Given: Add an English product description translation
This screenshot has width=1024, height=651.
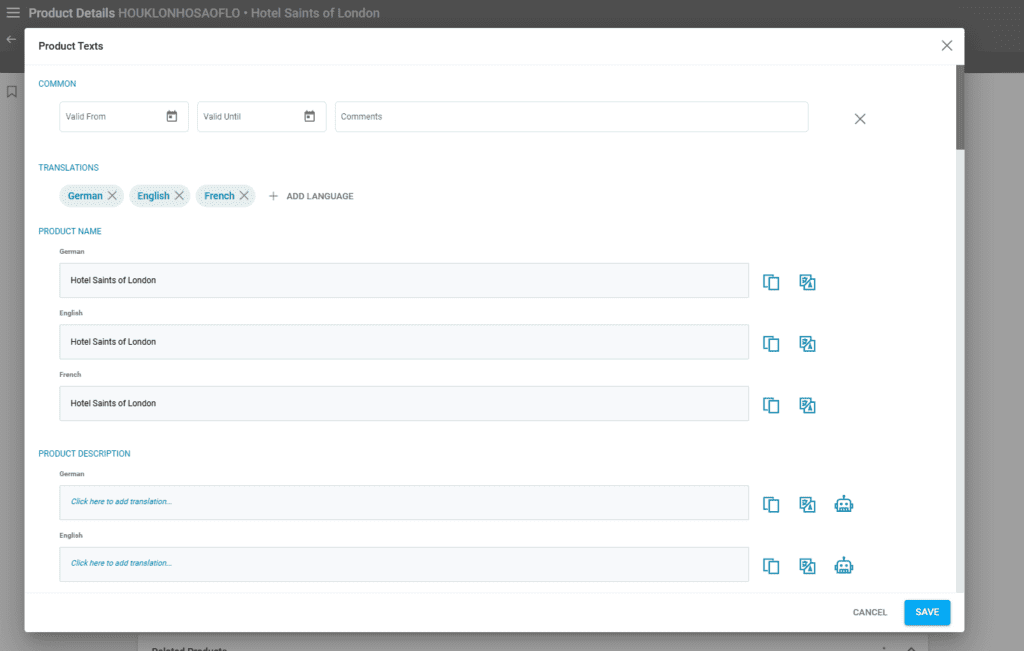Looking at the screenshot, I should click(x=404, y=564).
